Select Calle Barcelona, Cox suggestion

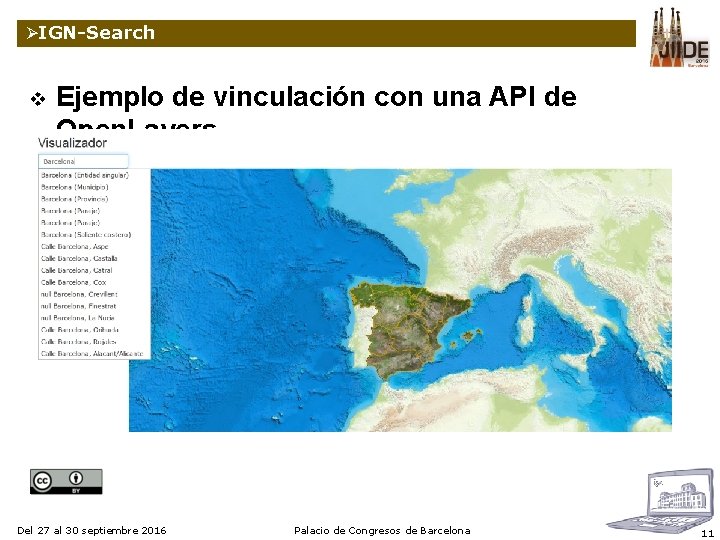point(73,282)
